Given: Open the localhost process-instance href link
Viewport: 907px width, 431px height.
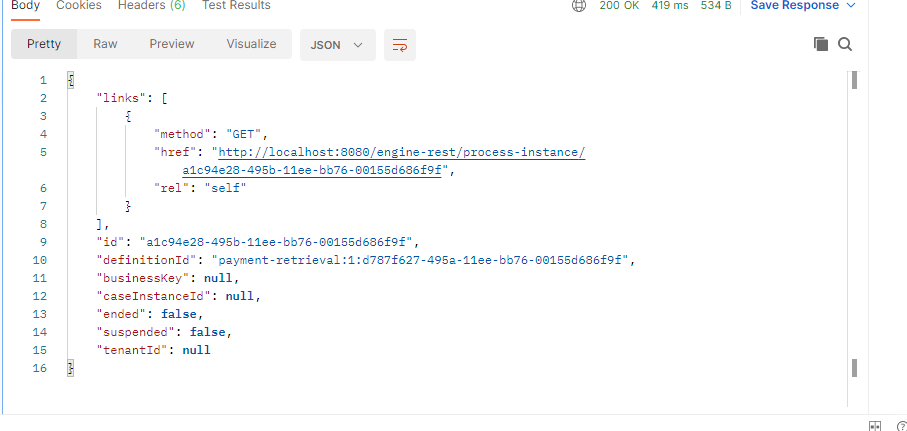Looking at the screenshot, I should (x=401, y=152).
